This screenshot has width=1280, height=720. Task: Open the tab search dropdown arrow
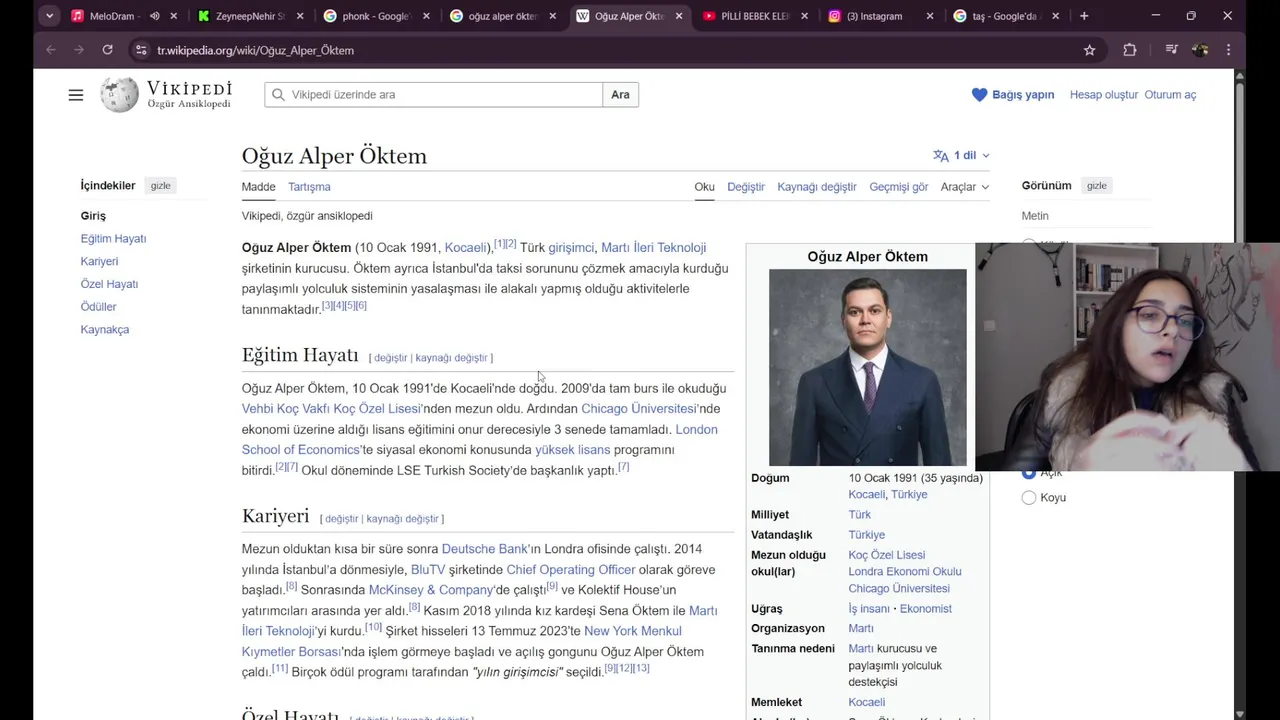point(49,16)
